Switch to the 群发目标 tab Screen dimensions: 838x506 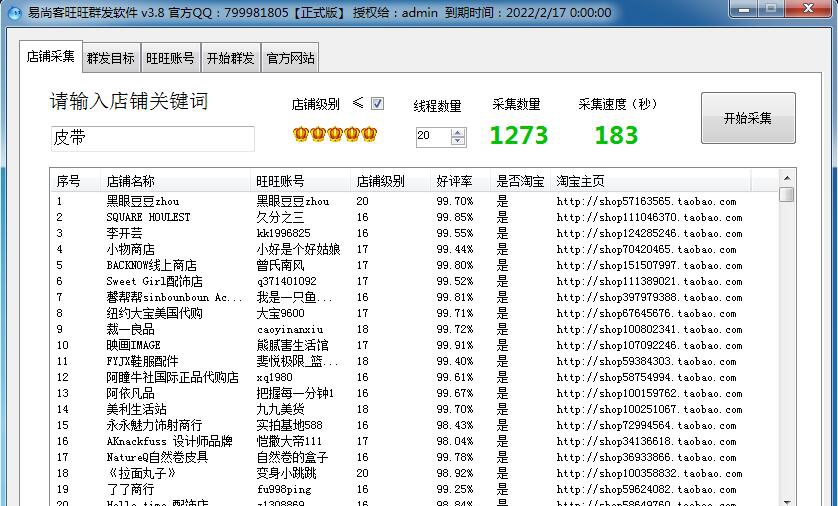click(x=110, y=58)
